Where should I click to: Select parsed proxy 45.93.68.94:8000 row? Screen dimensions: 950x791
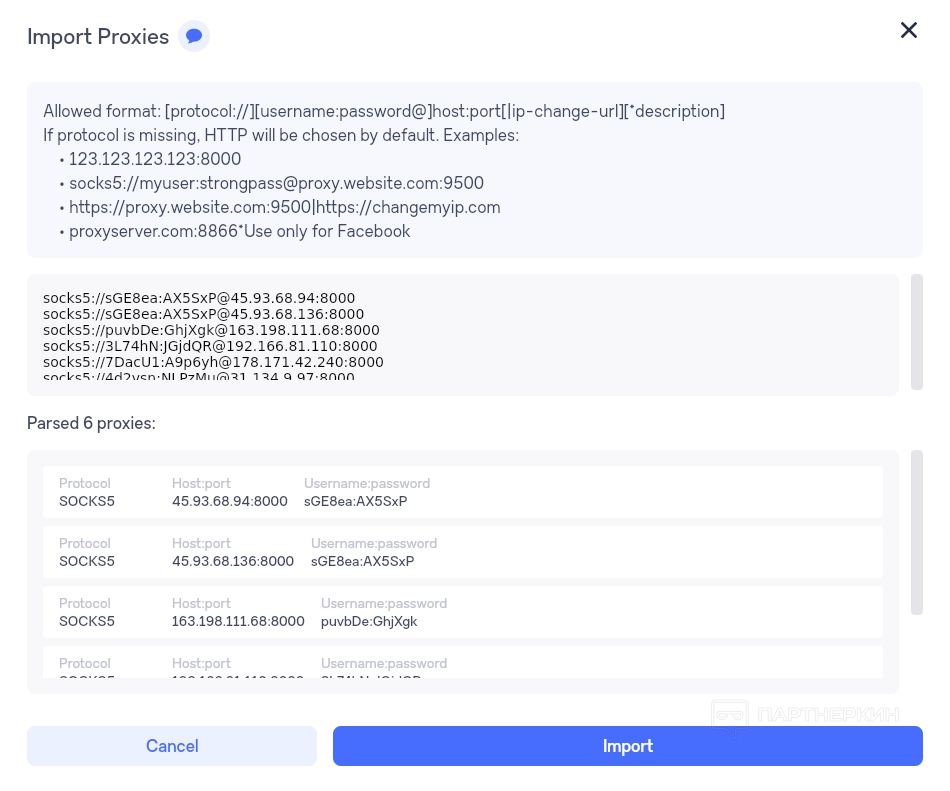point(462,492)
